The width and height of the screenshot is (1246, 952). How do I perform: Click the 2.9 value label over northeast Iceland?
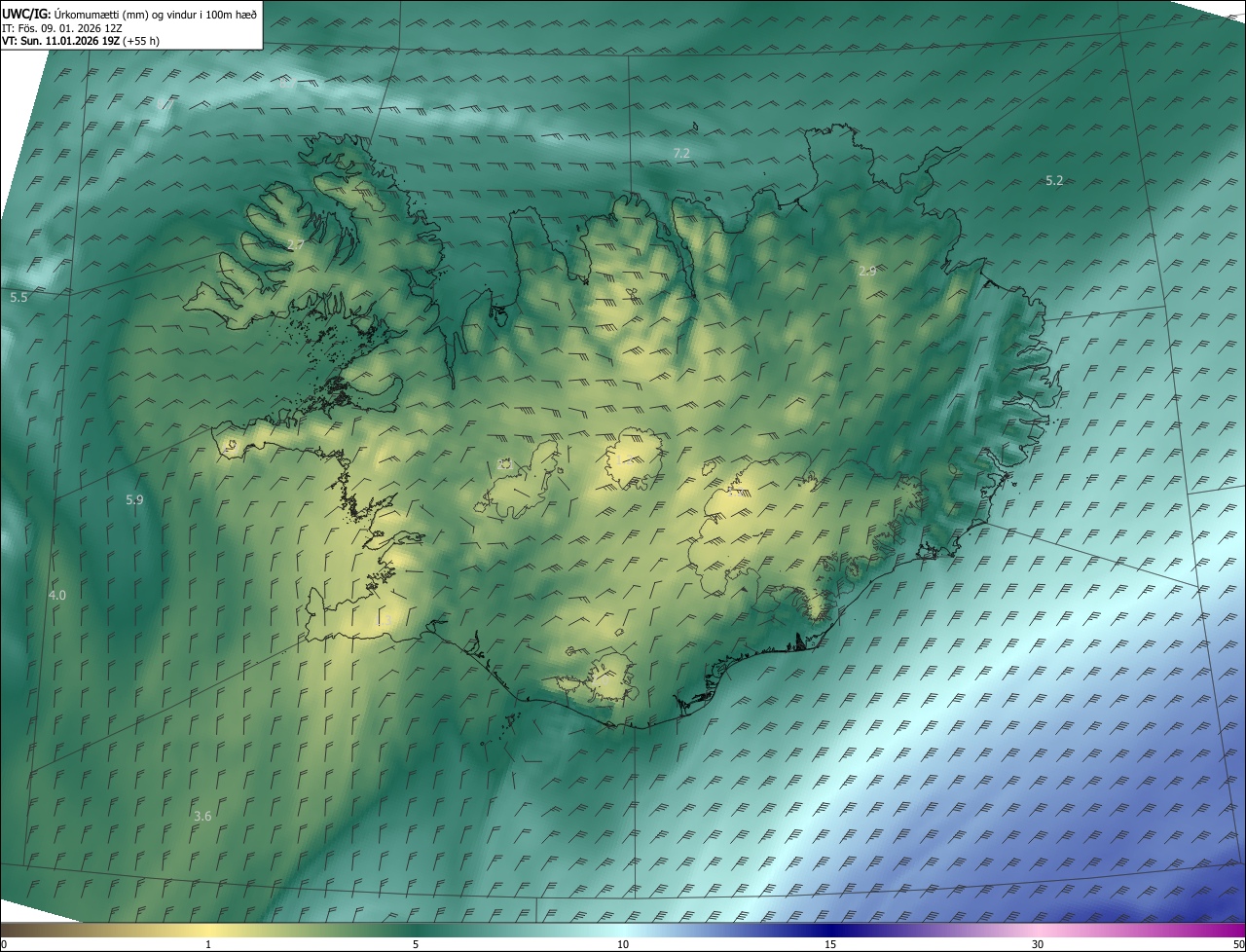point(867,271)
